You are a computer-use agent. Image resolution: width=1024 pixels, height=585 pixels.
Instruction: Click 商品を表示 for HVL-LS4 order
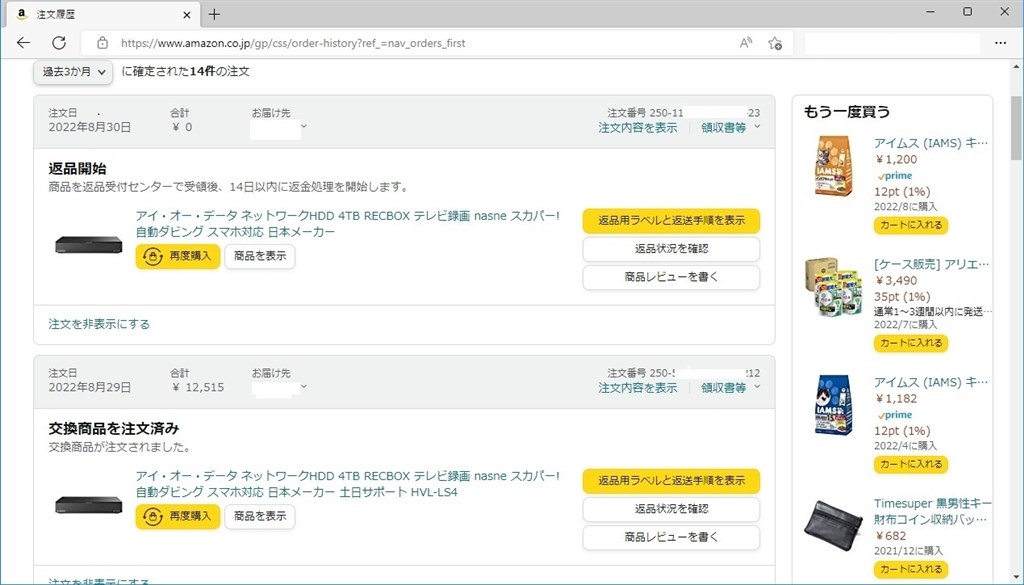(260, 516)
